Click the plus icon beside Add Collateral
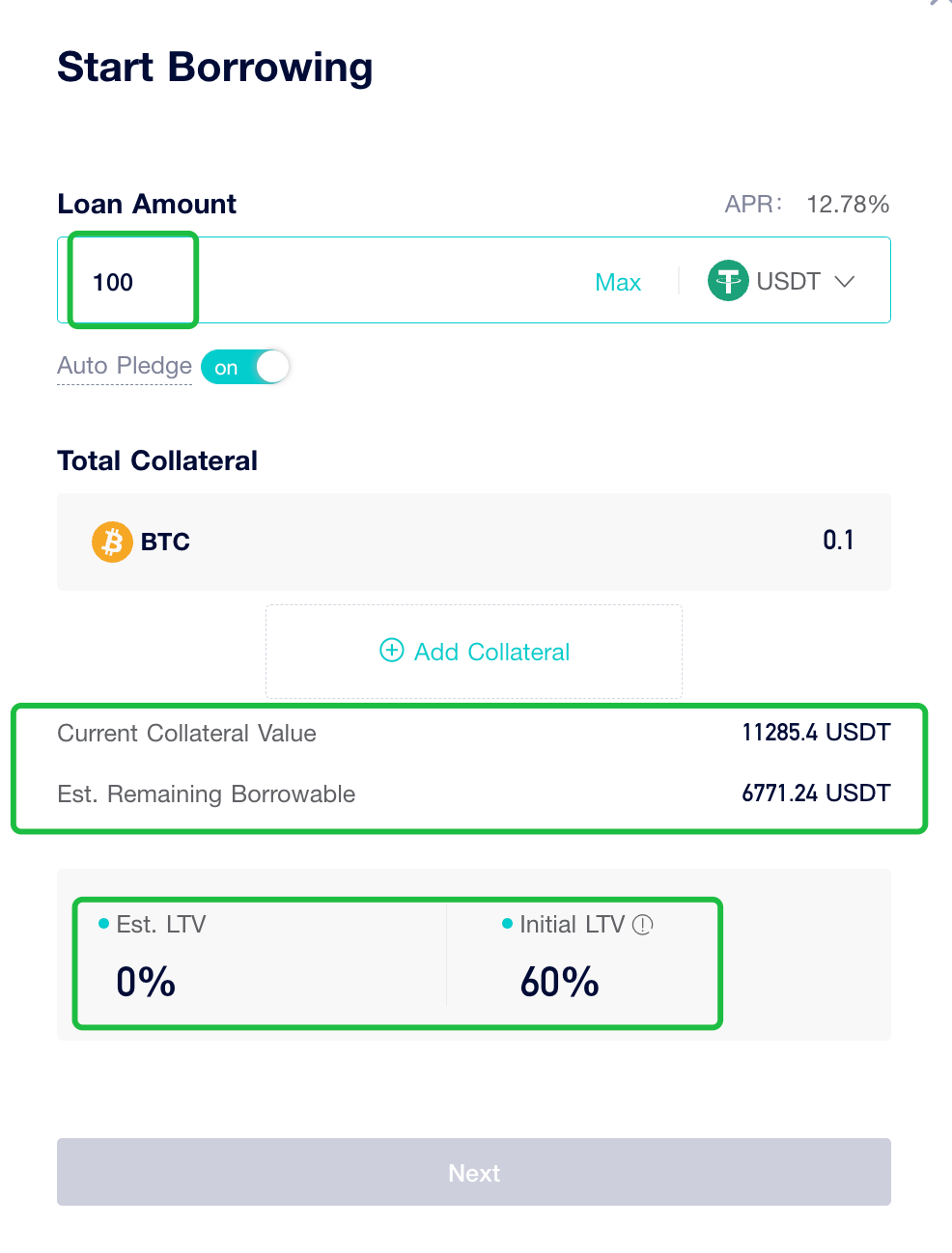This screenshot has width=952, height=1253. coord(391,651)
